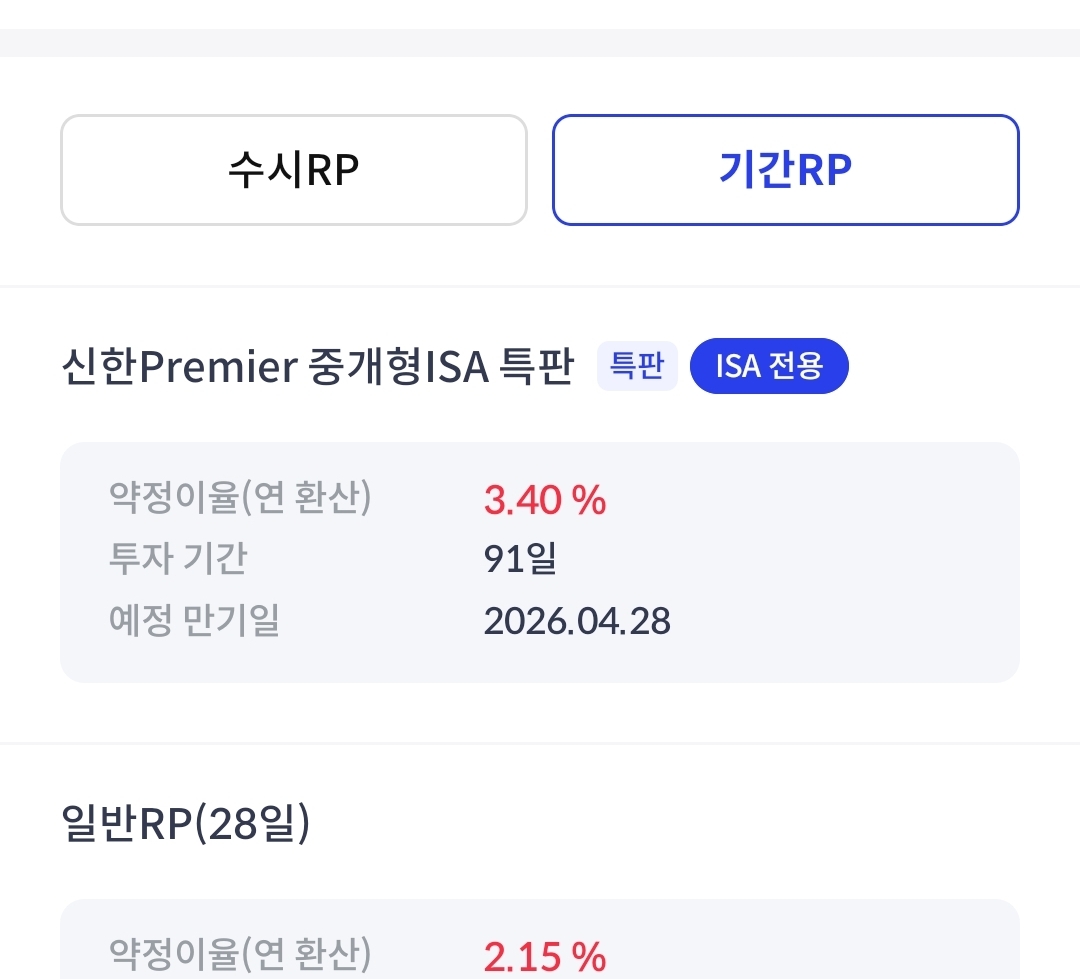Click the 2.15 % interest rate
The width and height of the screenshot is (1080, 979).
pyautogui.click(x=545, y=957)
